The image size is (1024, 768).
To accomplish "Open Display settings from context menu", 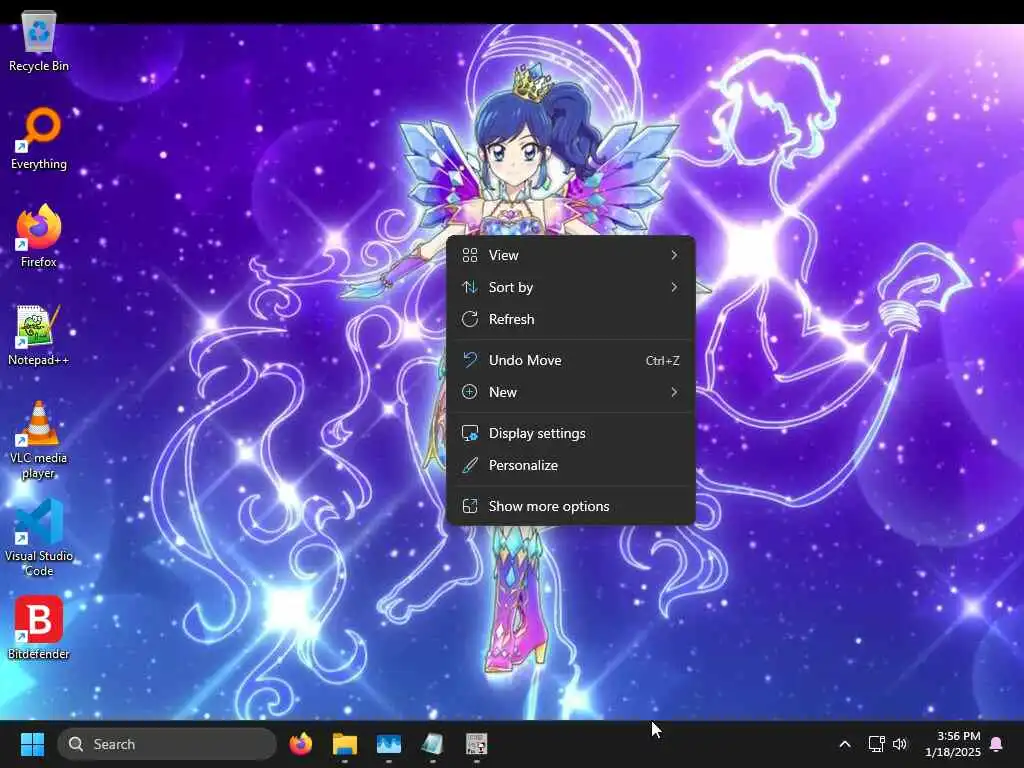I will point(570,434).
